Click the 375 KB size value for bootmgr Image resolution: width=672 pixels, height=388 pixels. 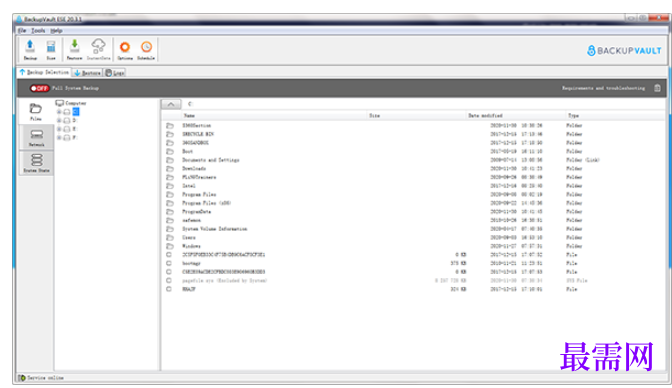coord(458,263)
